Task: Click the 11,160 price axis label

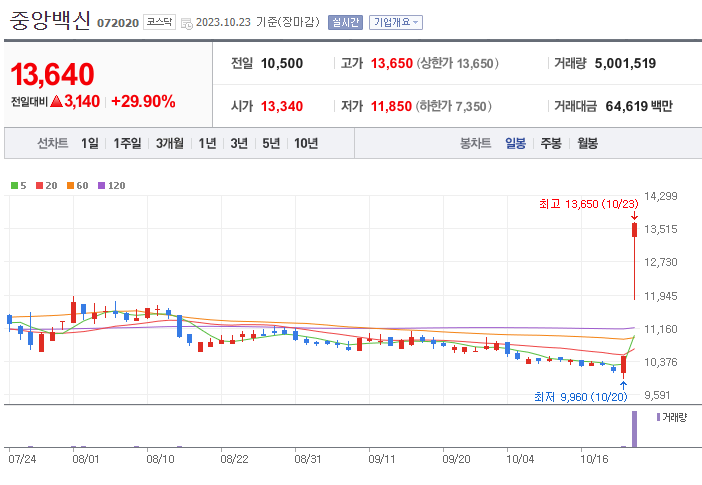Action: pyautogui.click(x=660, y=329)
